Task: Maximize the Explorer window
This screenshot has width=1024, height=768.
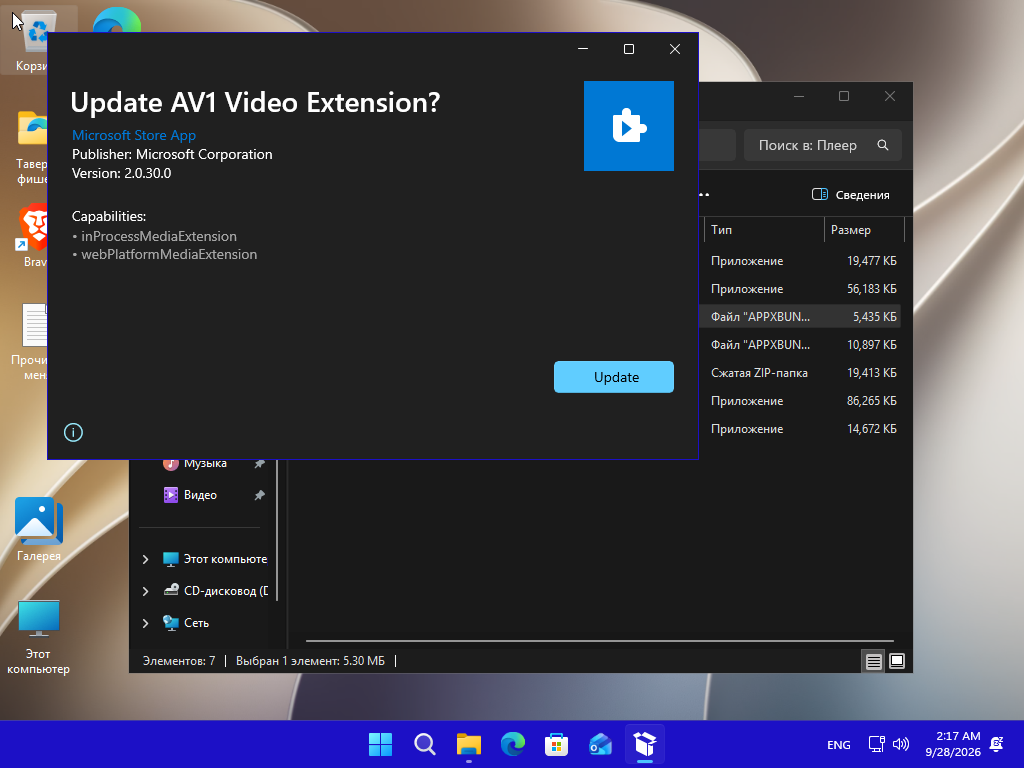Action: coord(844,97)
